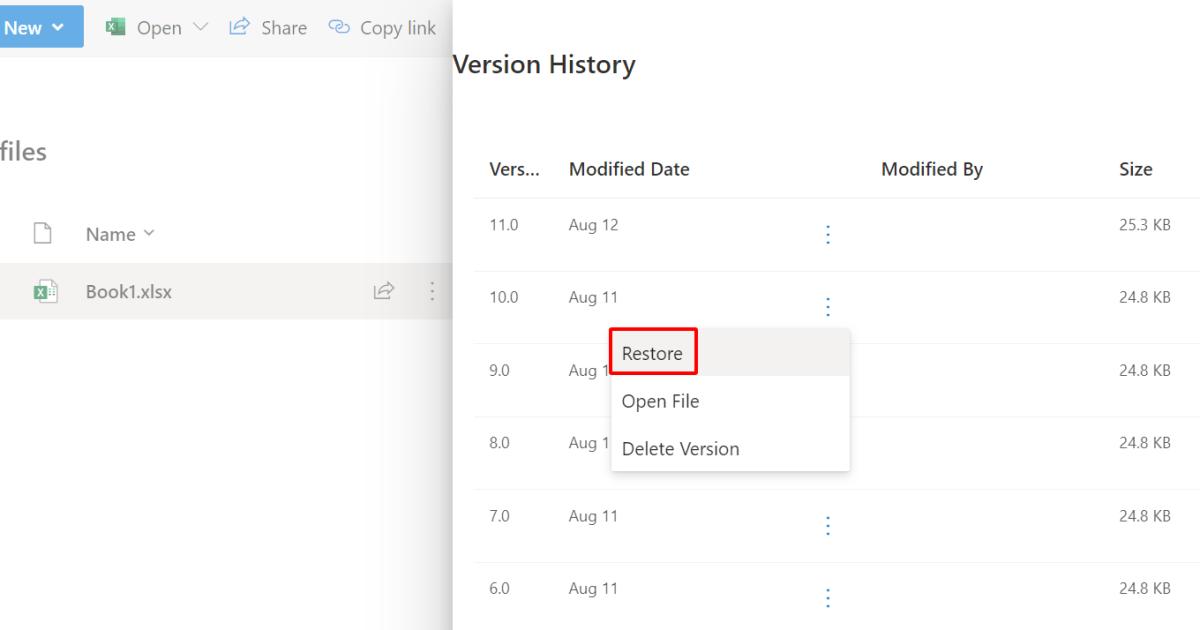
Task: Expand the New button dropdown
Action: coord(57,28)
